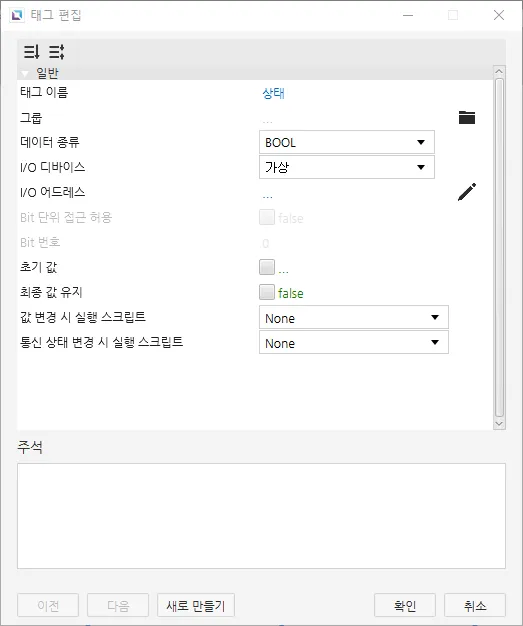Viewport: 523px width, 626px height.
Task: Open the I/O 디바이스 dropdown
Action: [x=347, y=167]
